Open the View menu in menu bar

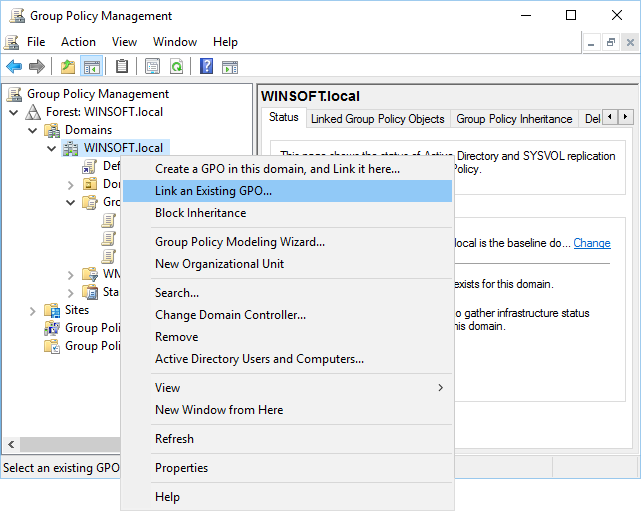click(124, 42)
